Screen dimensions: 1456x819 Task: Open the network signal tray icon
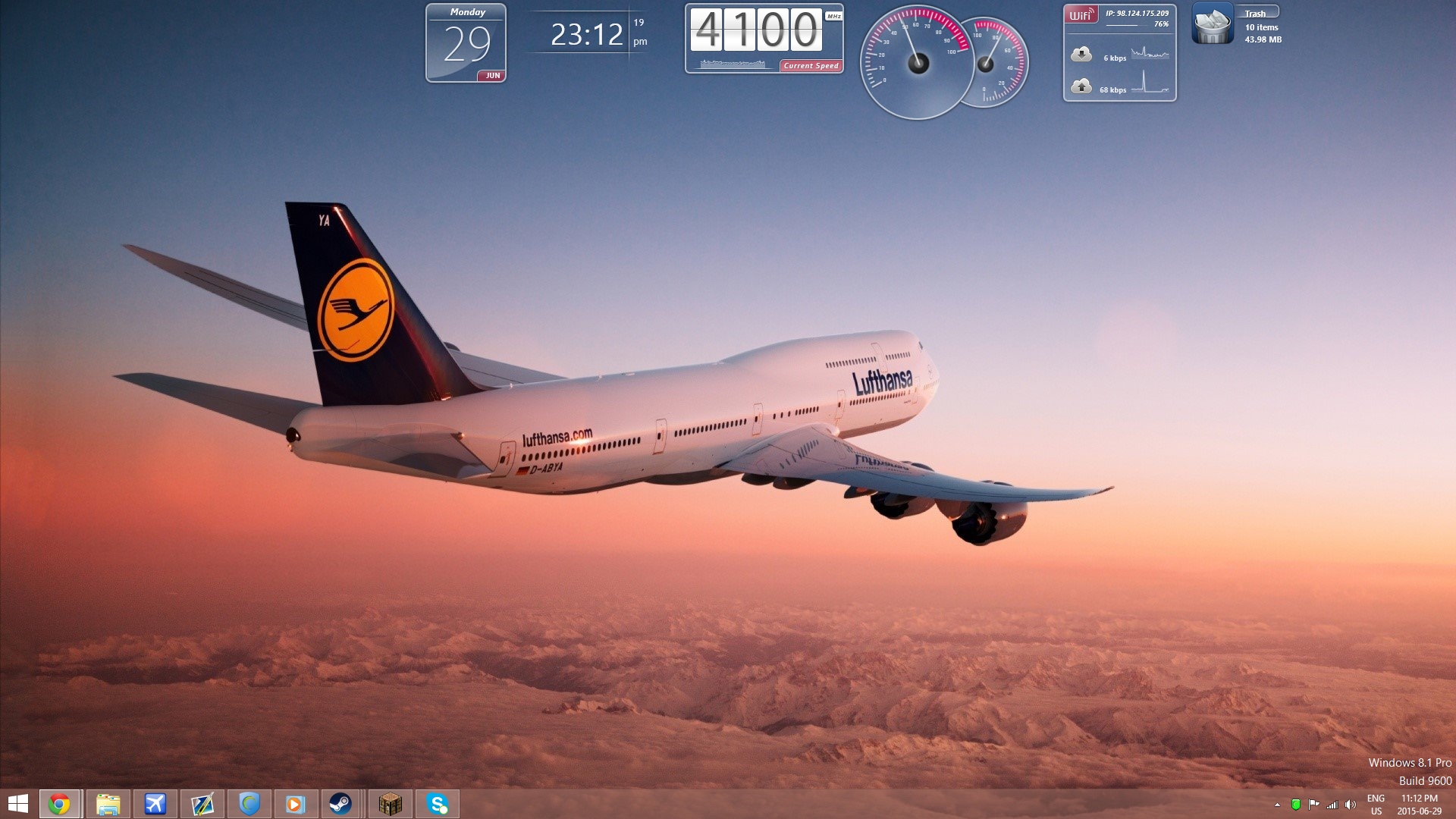[x=1332, y=805]
